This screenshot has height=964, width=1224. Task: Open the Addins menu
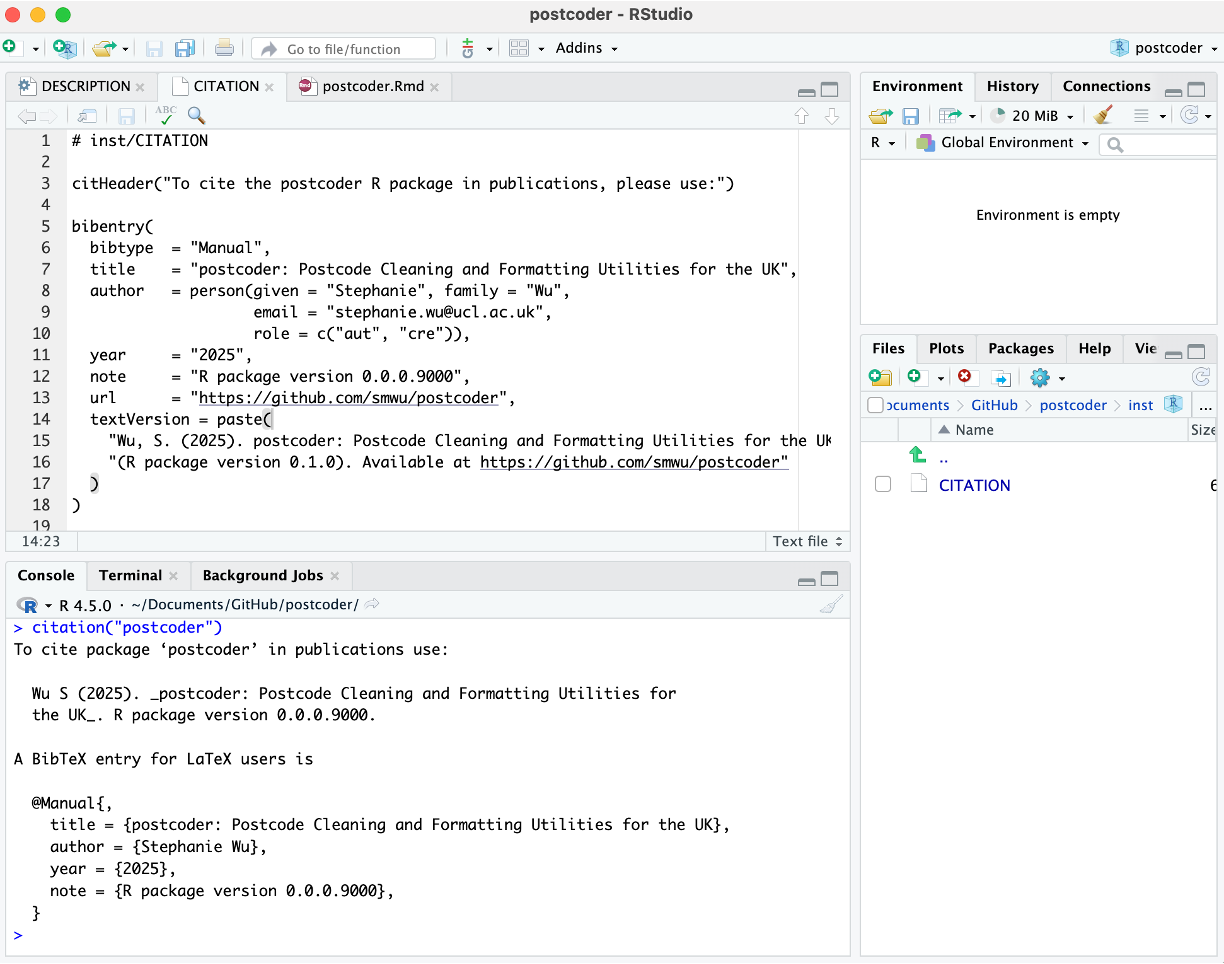pyautogui.click(x=587, y=48)
